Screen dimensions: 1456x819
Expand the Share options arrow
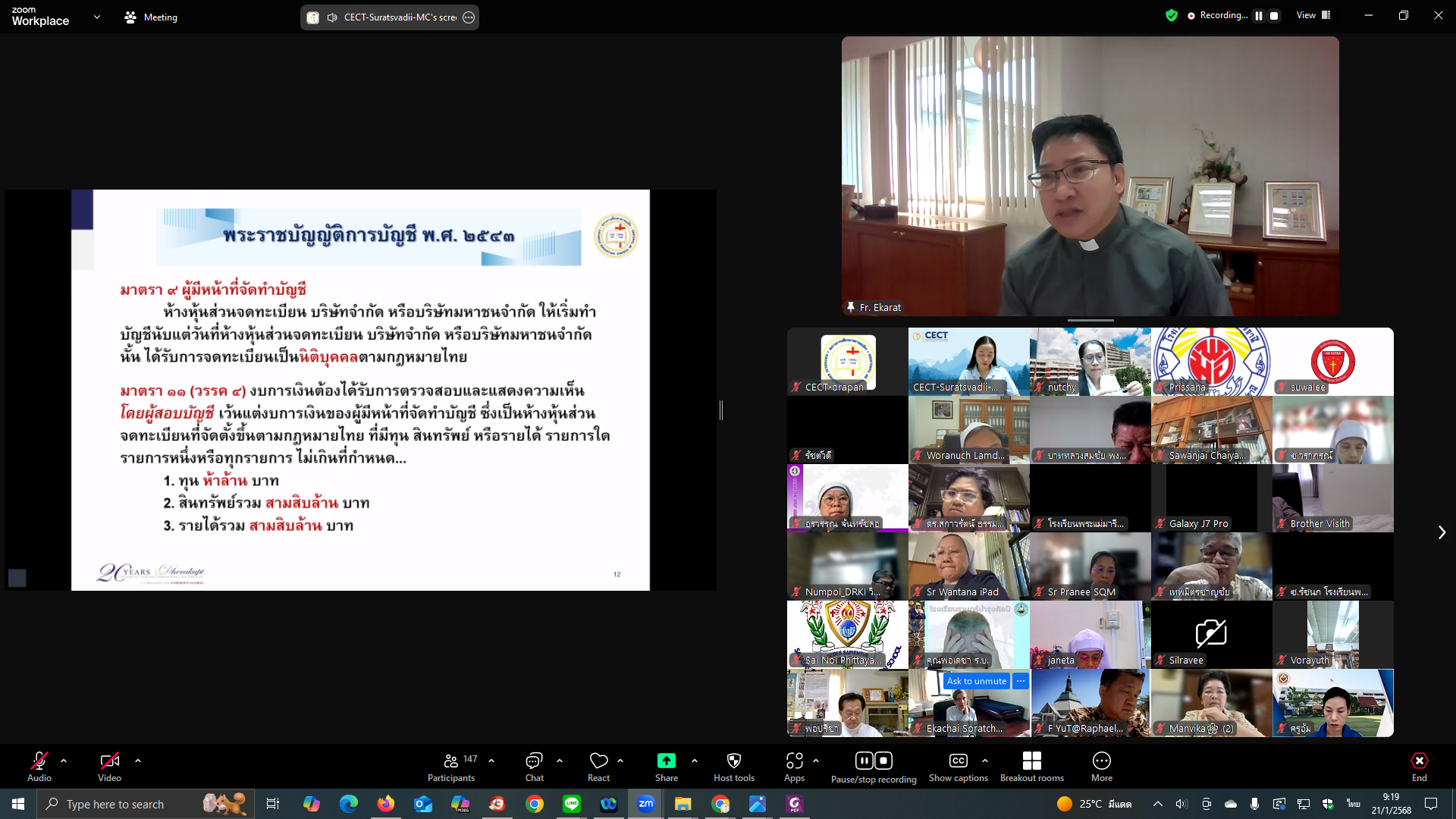(695, 761)
